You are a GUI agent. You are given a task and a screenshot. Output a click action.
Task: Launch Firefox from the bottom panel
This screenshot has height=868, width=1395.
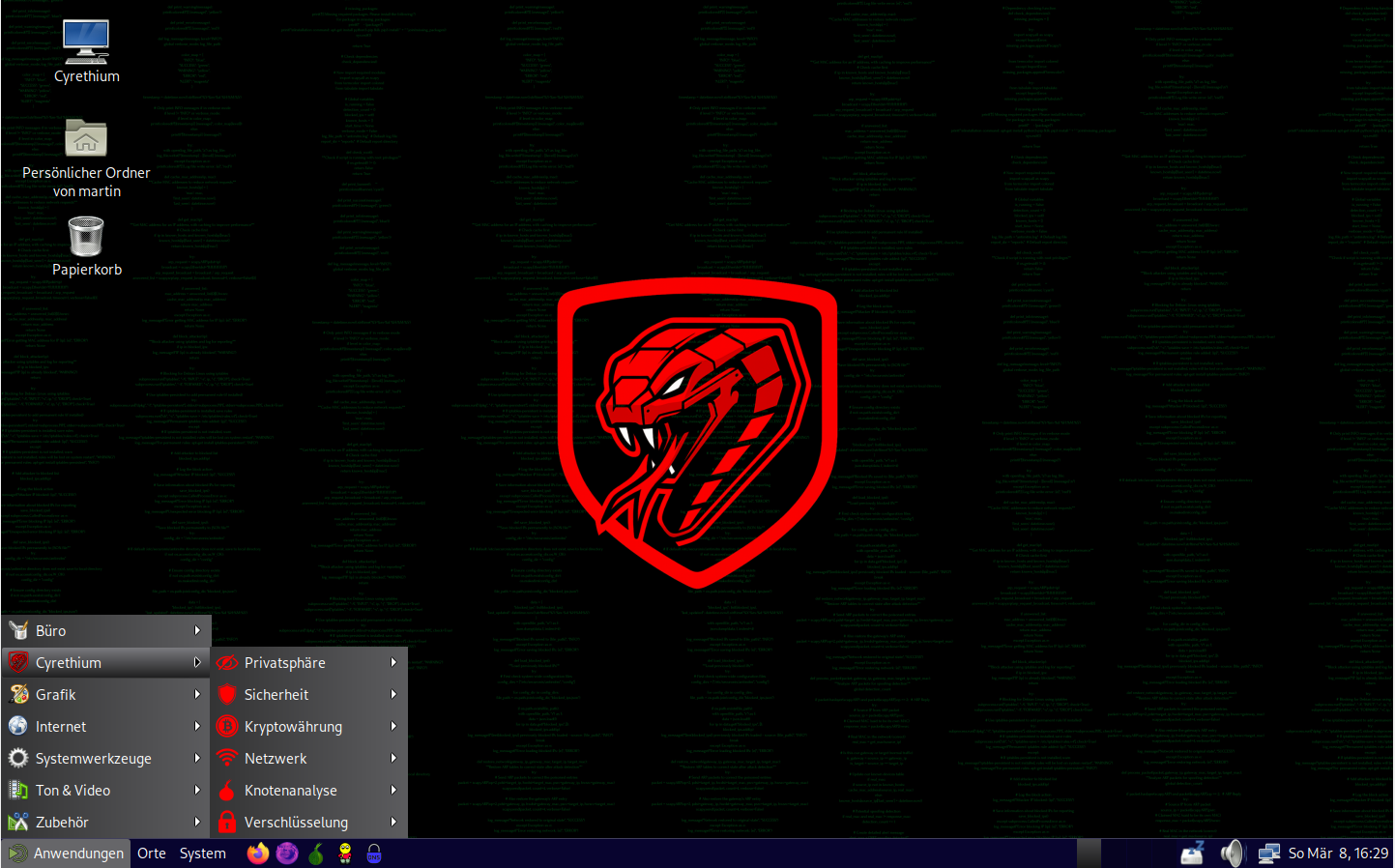(257, 854)
